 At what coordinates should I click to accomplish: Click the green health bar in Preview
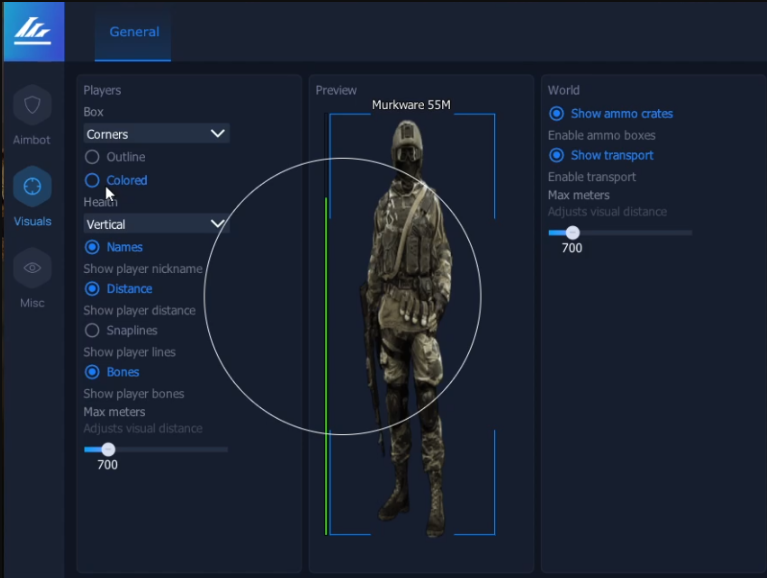point(326,366)
